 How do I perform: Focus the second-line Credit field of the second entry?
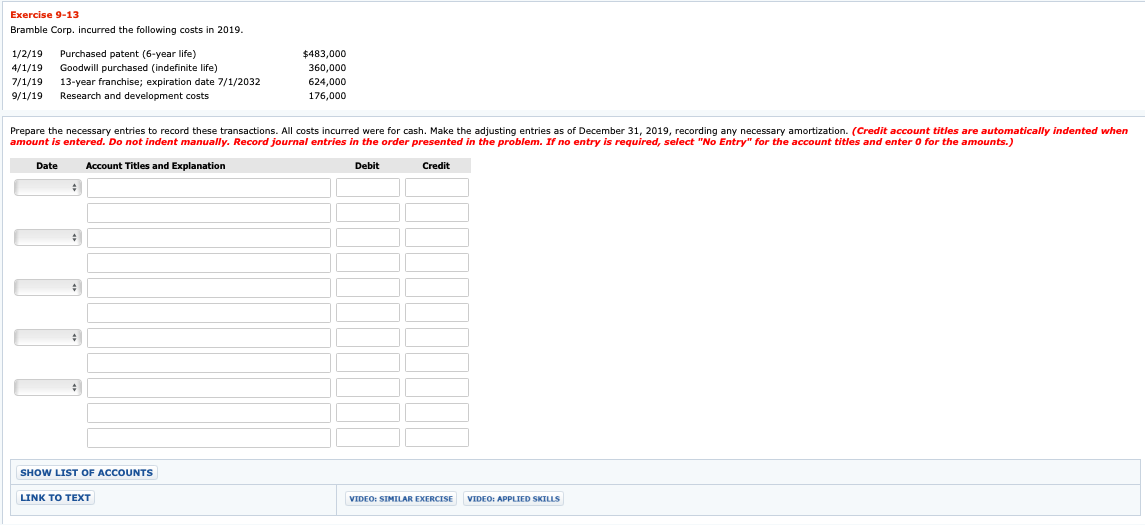(437, 262)
